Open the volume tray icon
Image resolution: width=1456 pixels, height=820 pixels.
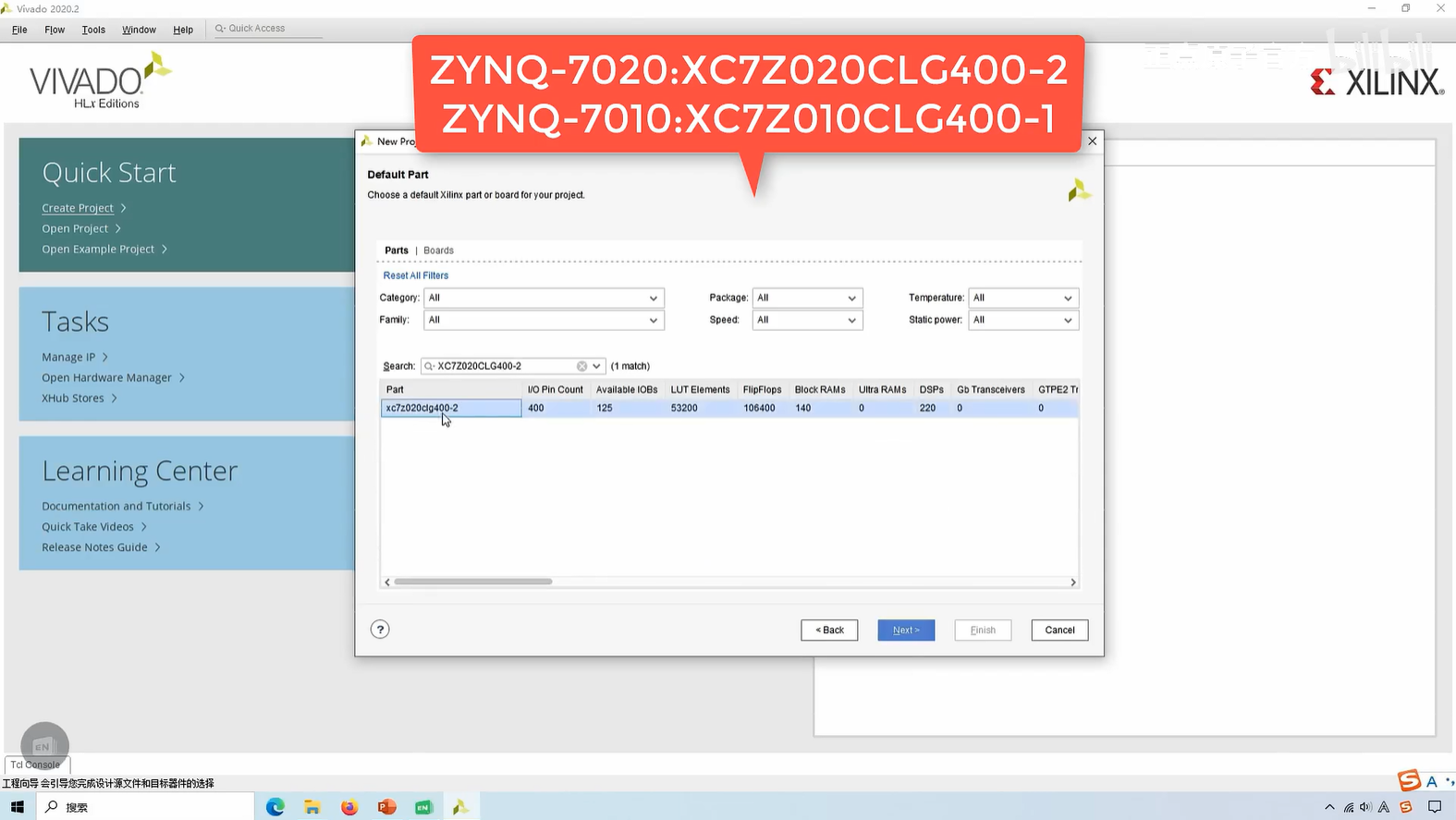(x=1365, y=807)
